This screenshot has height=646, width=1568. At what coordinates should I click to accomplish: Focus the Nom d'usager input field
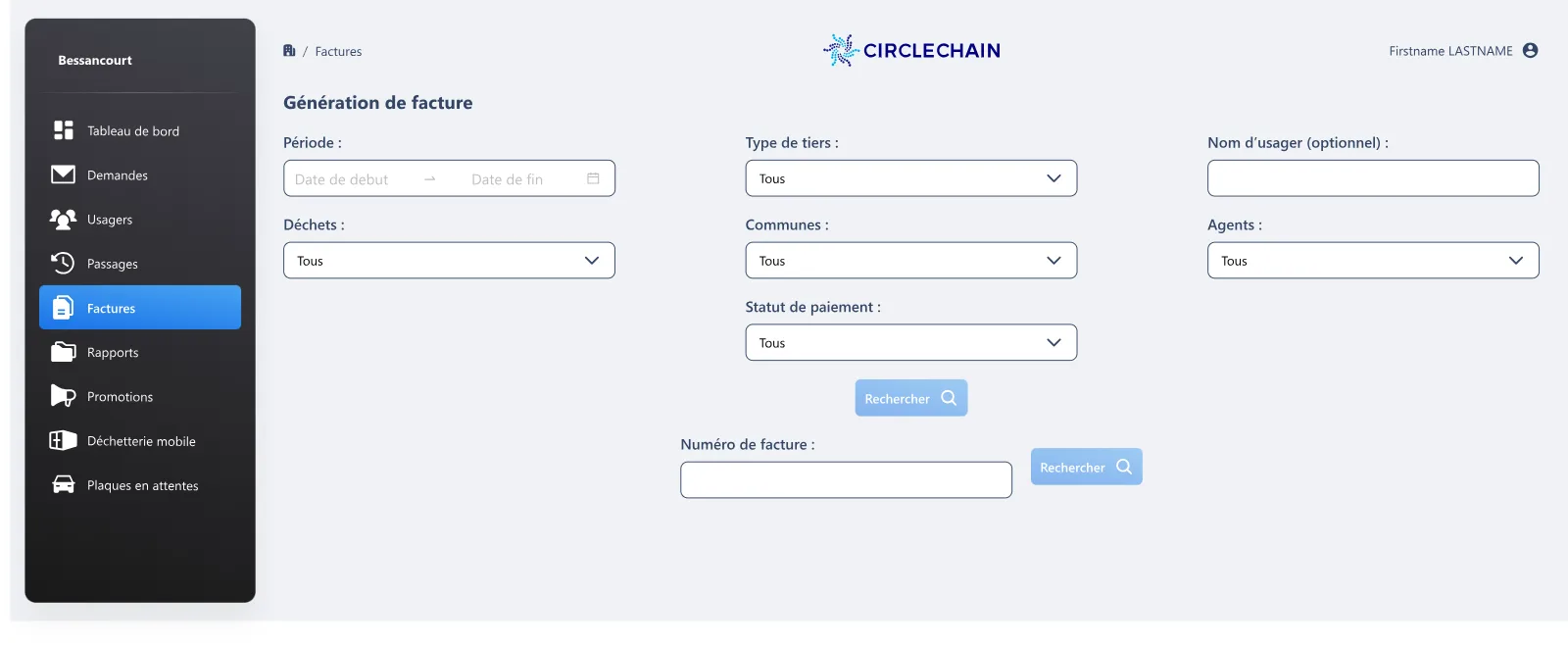1373,178
